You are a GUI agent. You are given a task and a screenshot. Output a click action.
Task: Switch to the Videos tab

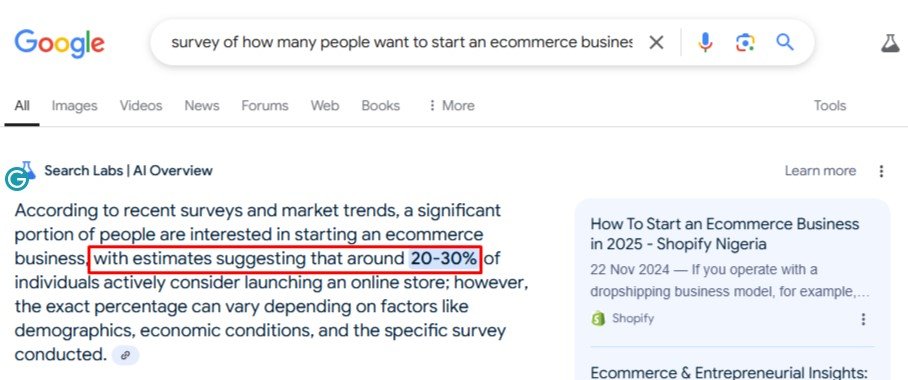click(x=141, y=105)
